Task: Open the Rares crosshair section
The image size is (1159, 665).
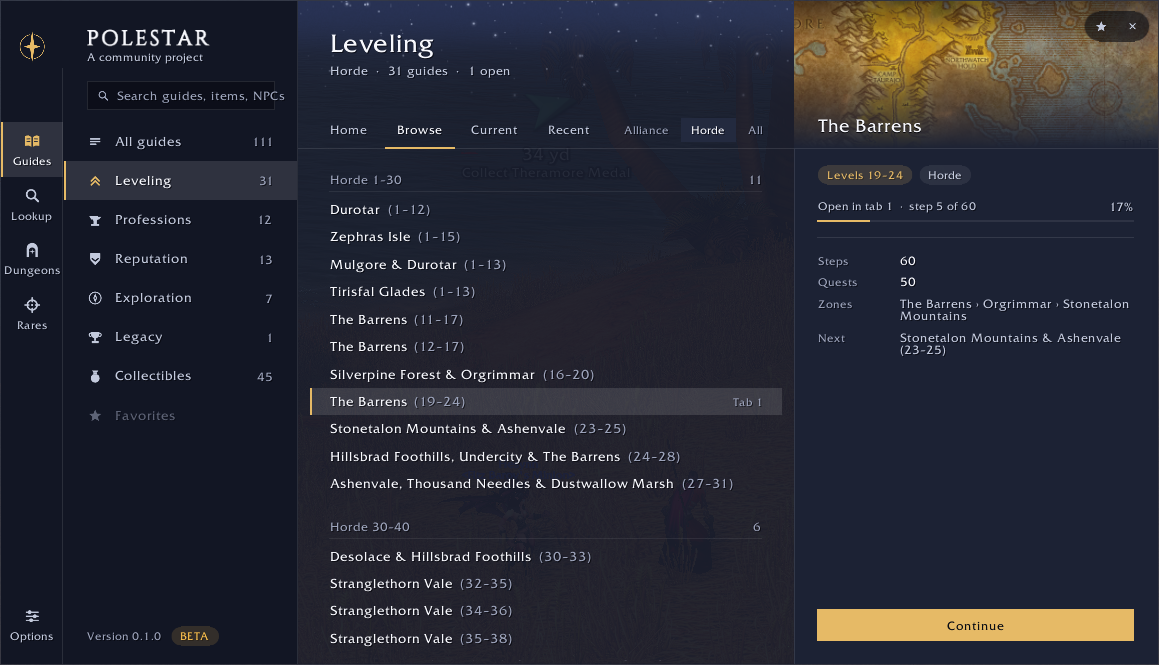Action: point(32,314)
